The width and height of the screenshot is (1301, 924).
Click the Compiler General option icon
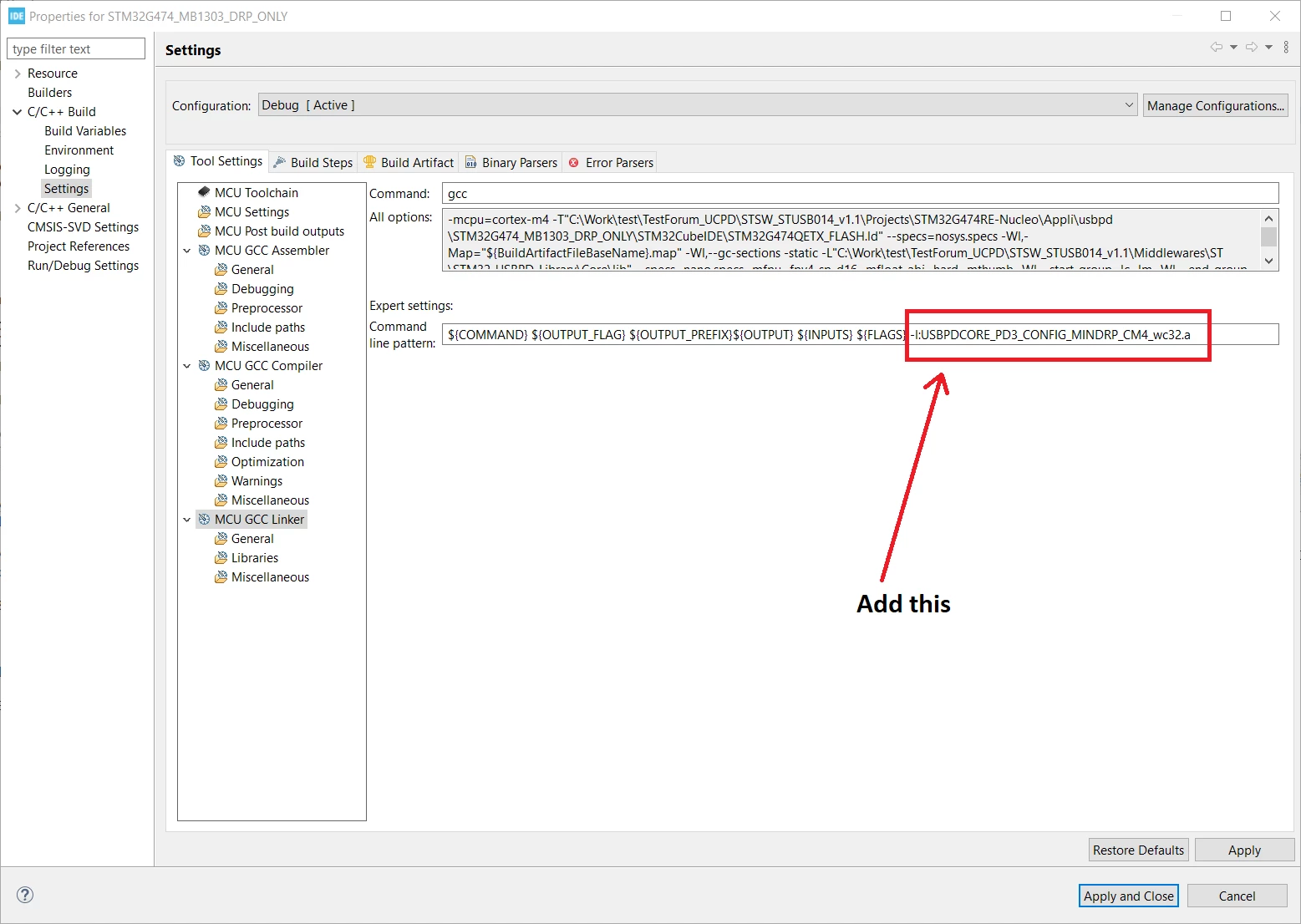221,384
